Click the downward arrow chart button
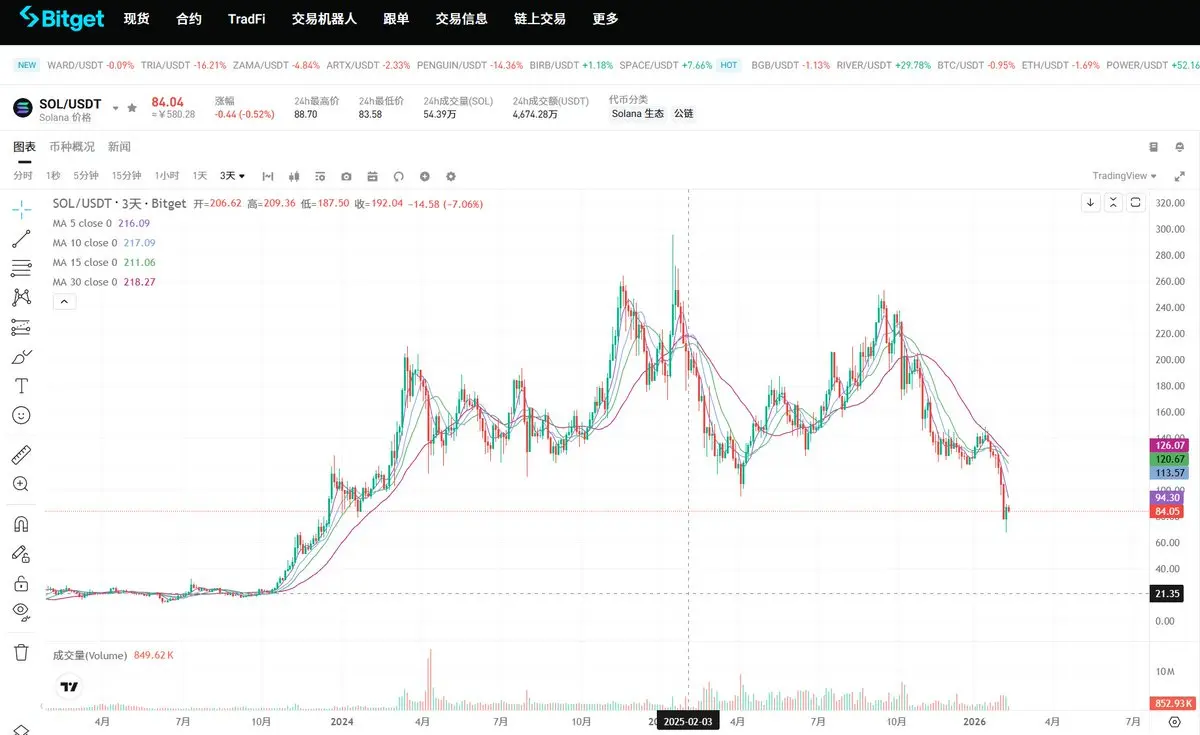The height and width of the screenshot is (735, 1200). (x=1090, y=203)
